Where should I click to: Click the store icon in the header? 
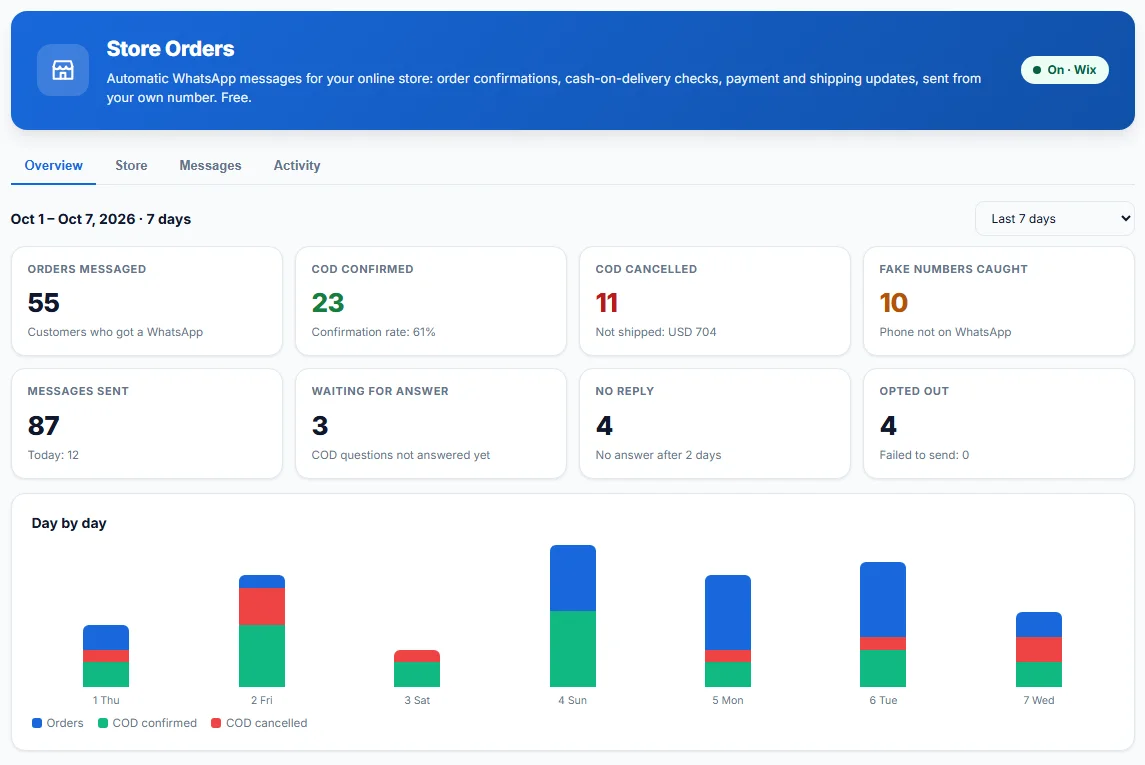click(63, 70)
